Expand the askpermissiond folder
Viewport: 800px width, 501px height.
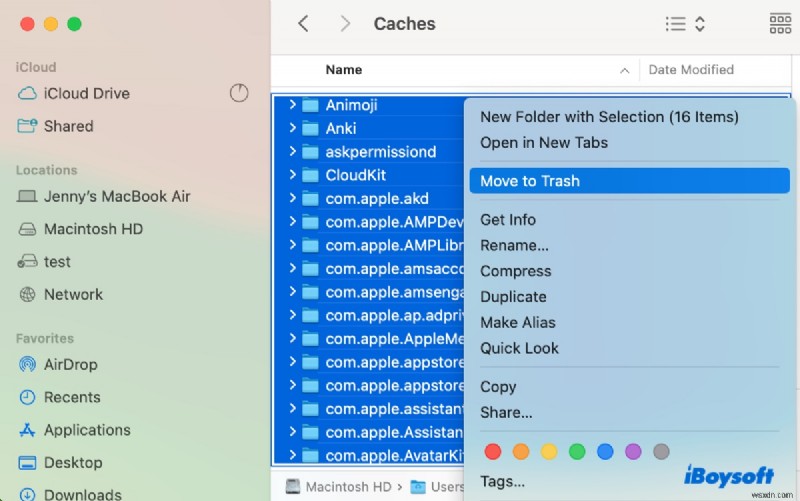click(292, 152)
